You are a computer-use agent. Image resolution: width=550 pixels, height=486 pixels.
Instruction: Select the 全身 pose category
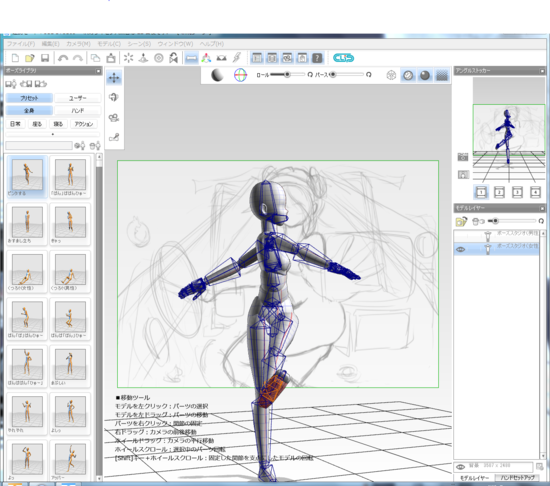point(29,110)
